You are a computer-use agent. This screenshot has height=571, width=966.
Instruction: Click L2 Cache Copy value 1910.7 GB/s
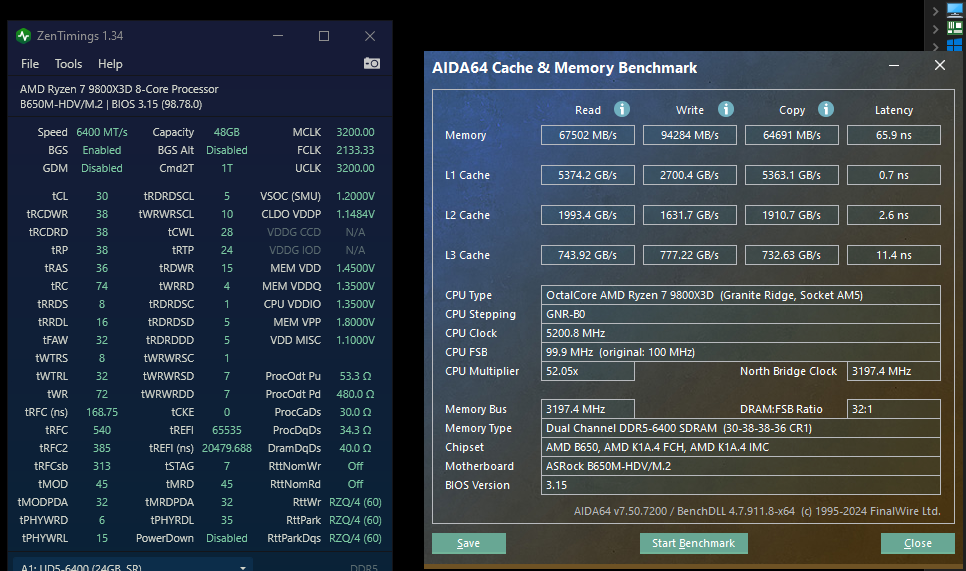(x=792, y=215)
